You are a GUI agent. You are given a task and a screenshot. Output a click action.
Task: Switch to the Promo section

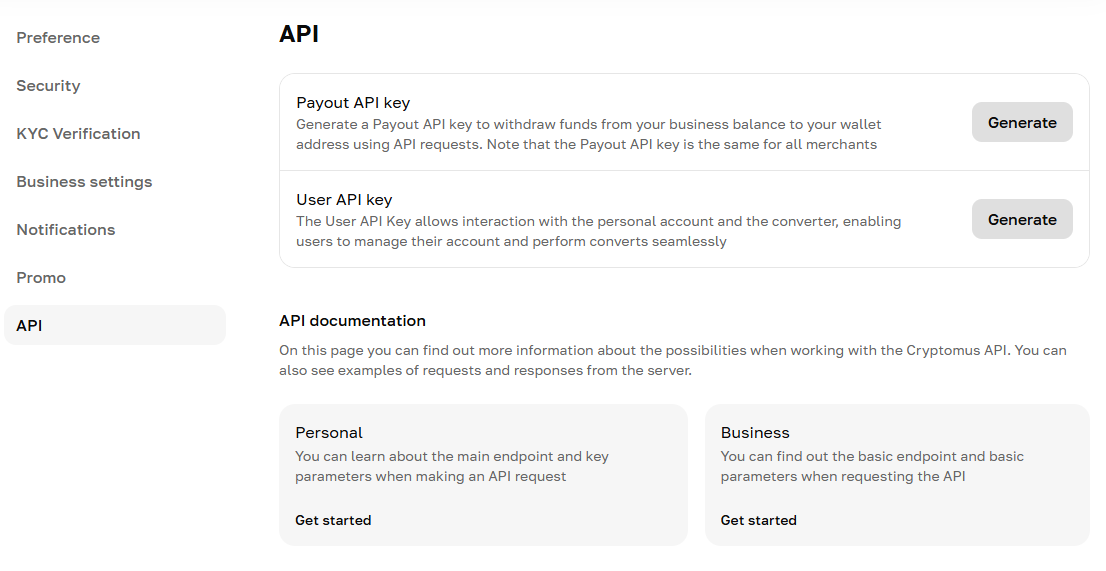[x=41, y=278]
